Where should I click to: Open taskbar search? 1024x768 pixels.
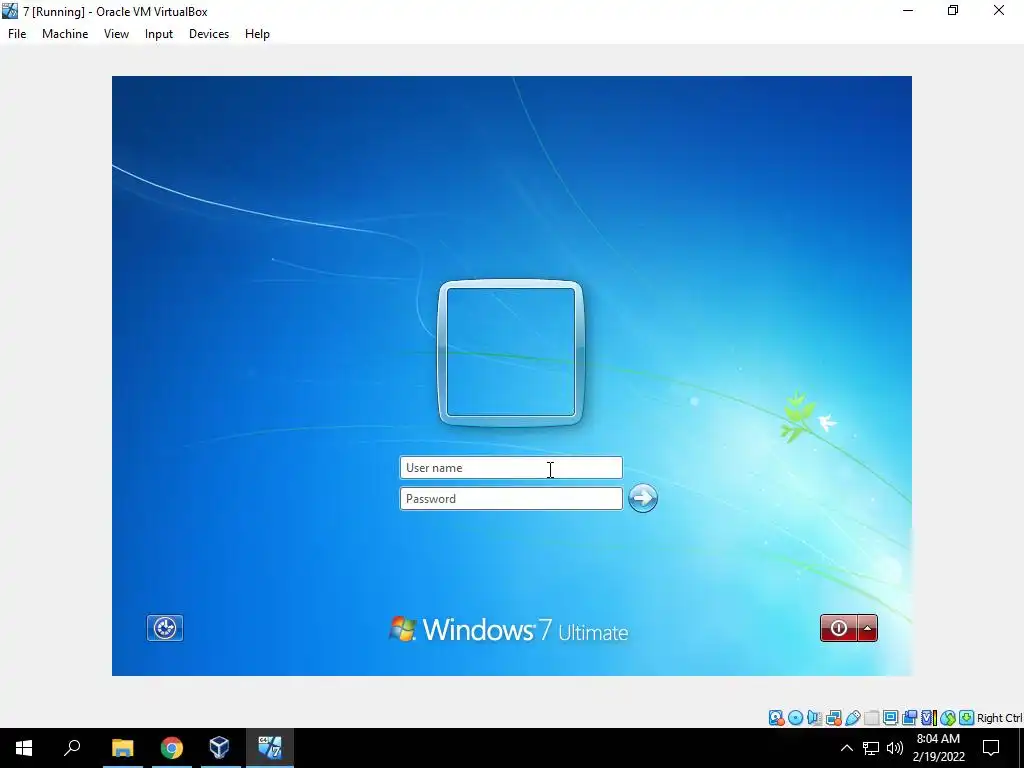(72, 748)
